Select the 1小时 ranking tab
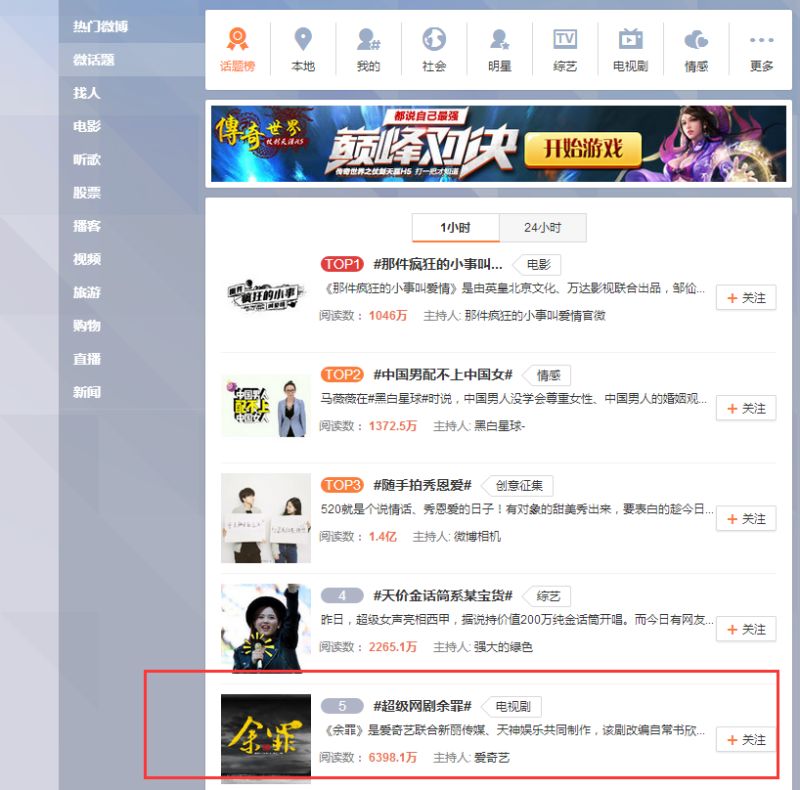This screenshot has width=800, height=790. point(455,227)
